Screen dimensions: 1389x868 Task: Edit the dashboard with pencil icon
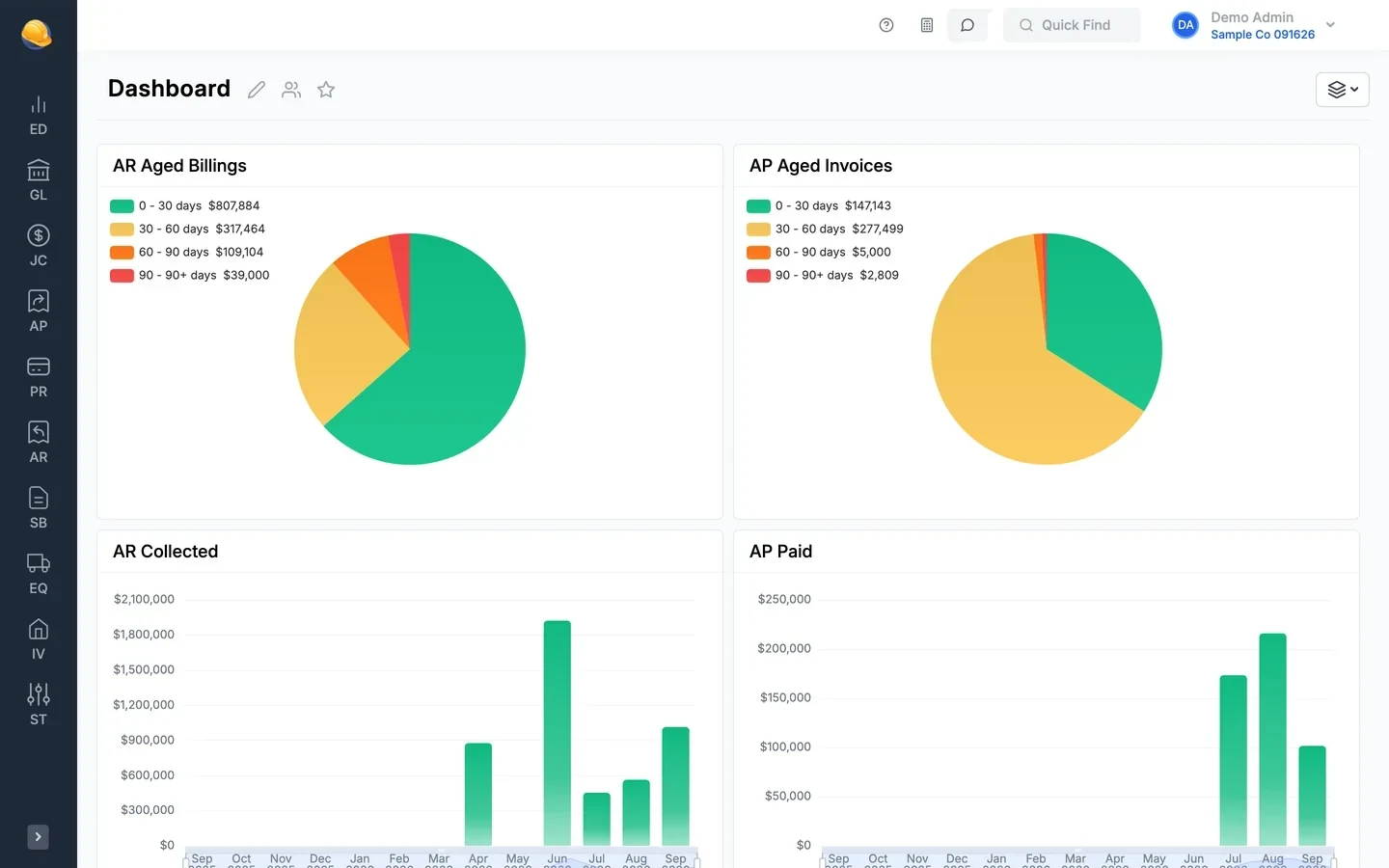click(x=257, y=90)
